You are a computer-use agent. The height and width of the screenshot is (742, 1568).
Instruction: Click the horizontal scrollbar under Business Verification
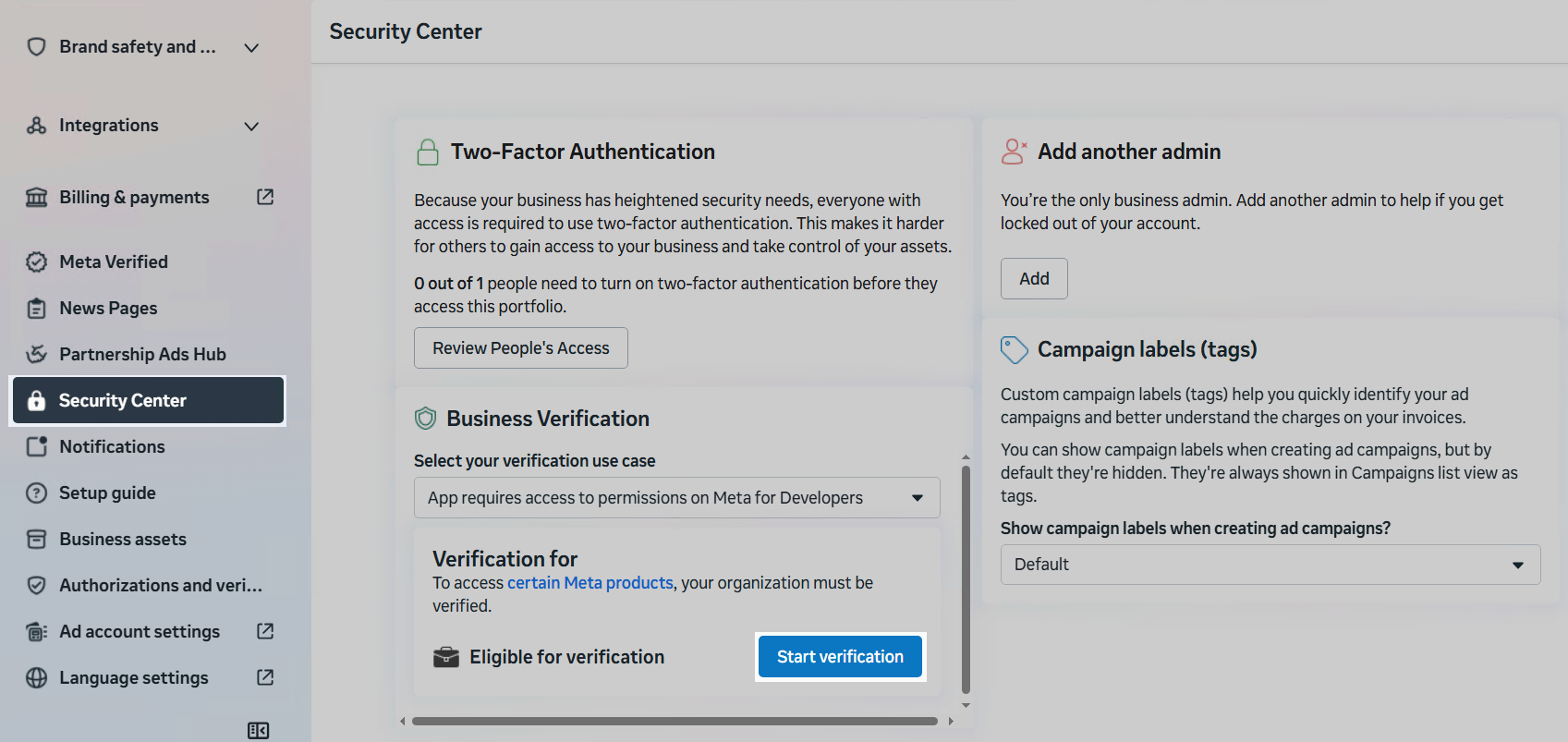675,722
